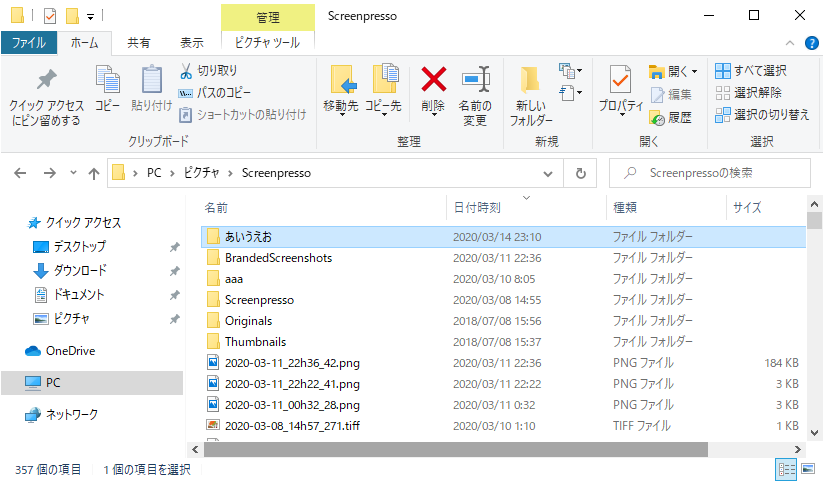
Task: Open the ピクチャ ツール tab
Action: [x=267, y=43]
